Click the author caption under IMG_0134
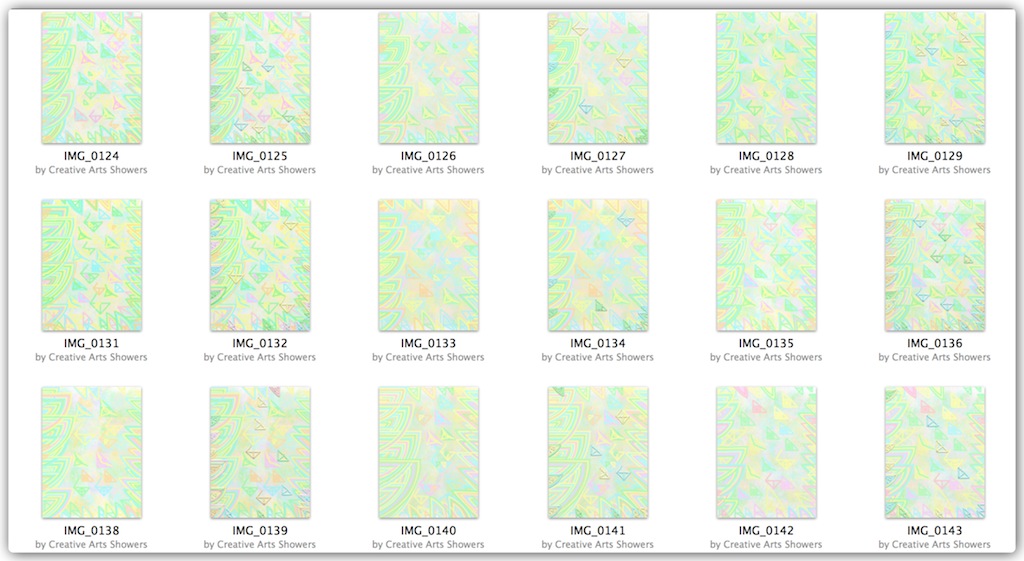The width and height of the screenshot is (1024, 561). [598, 357]
